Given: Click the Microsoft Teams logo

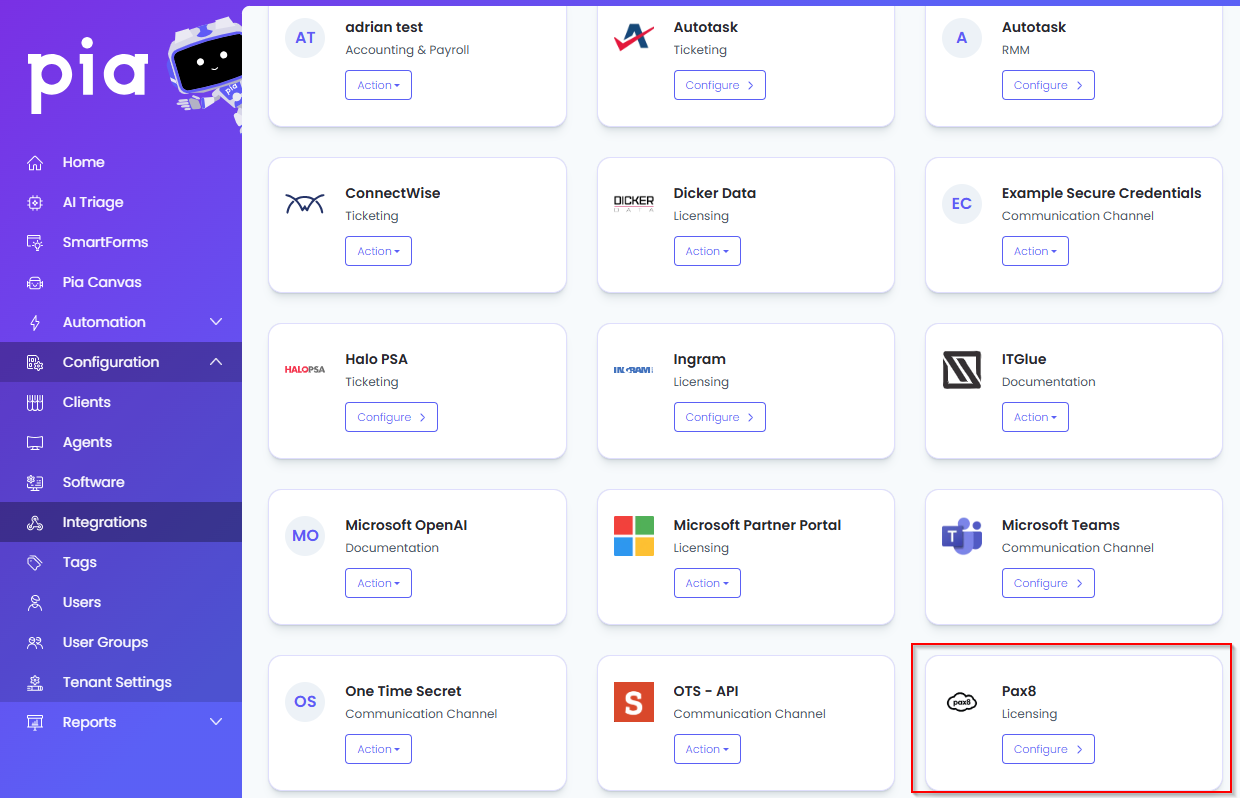Looking at the screenshot, I should [962, 536].
